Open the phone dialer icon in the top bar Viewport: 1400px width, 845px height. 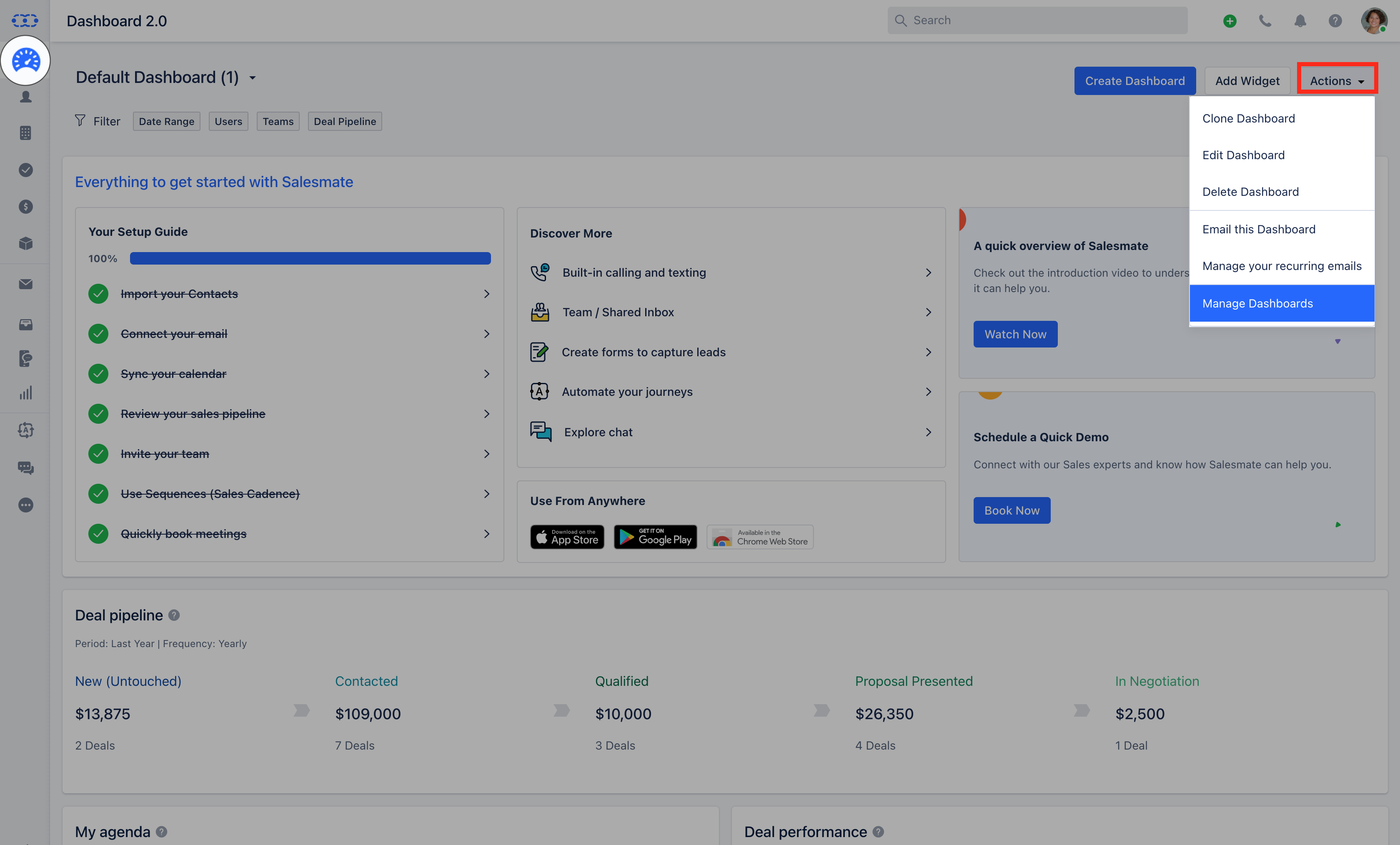(x=1265, y=21)
